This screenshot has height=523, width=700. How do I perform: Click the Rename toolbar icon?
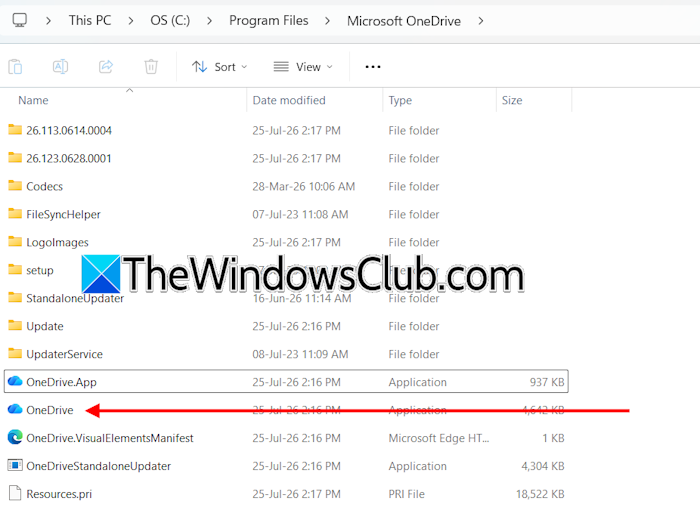(x=60, y=67)
